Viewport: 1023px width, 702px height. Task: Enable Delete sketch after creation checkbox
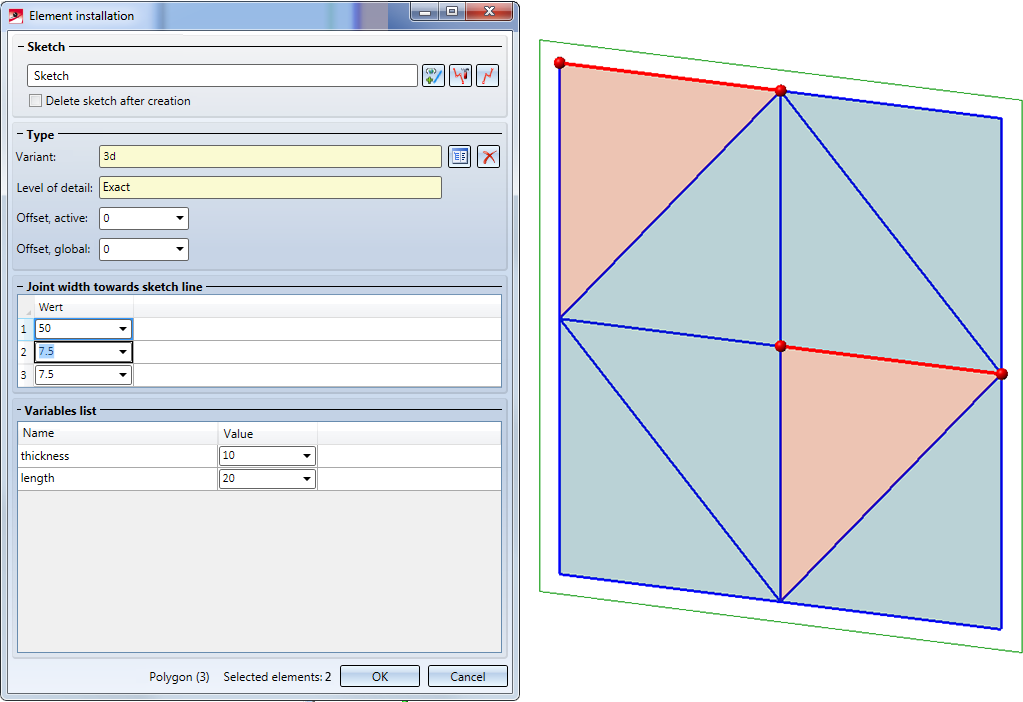point(36,101)
